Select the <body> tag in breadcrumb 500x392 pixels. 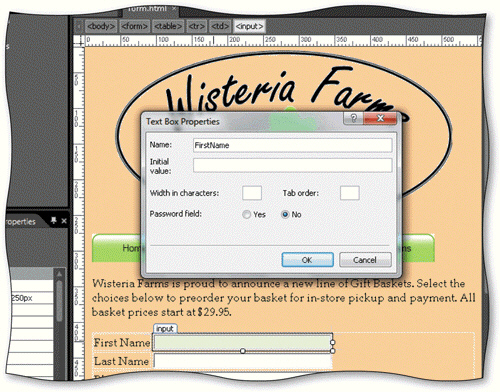pyautogui.click(x=101, y=26)
